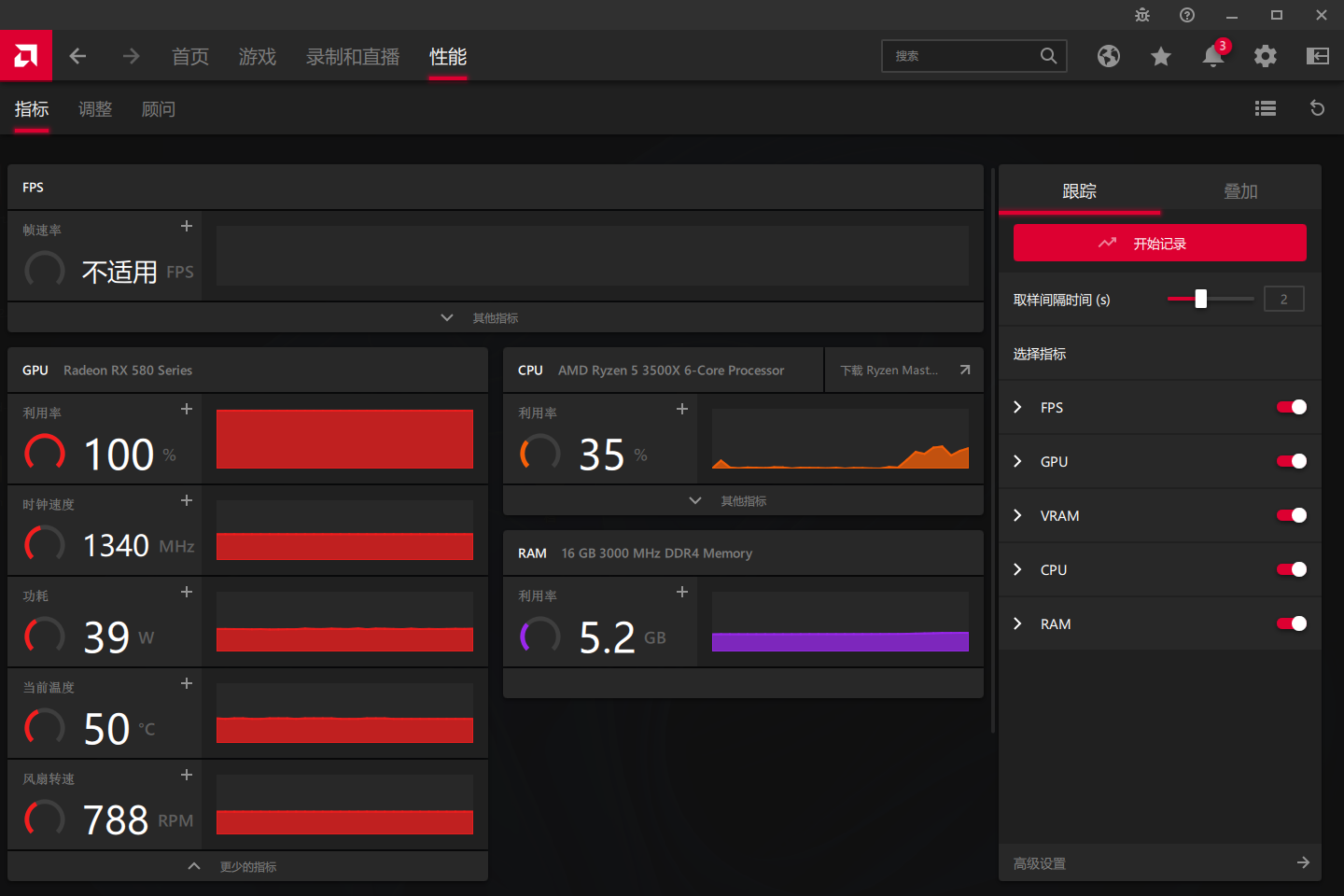
Task: Expand the GPU metric options chevron
Action: tap(1018, 461)
